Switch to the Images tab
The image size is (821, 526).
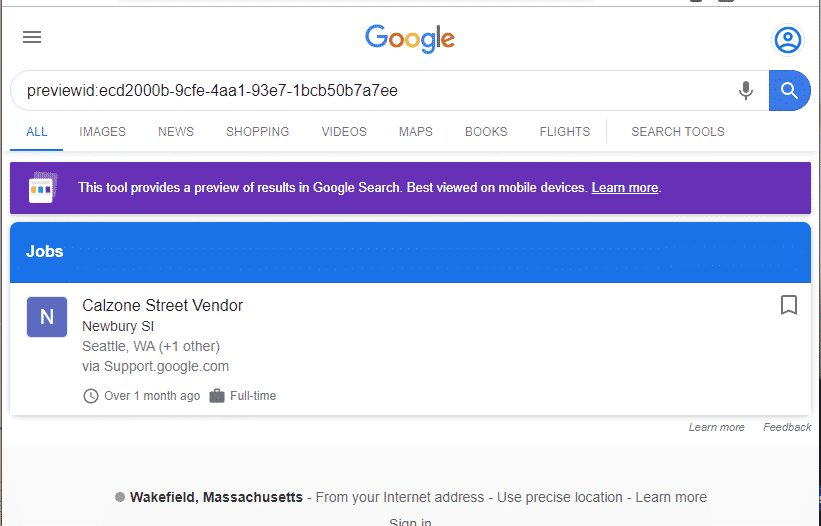point(102,131)
